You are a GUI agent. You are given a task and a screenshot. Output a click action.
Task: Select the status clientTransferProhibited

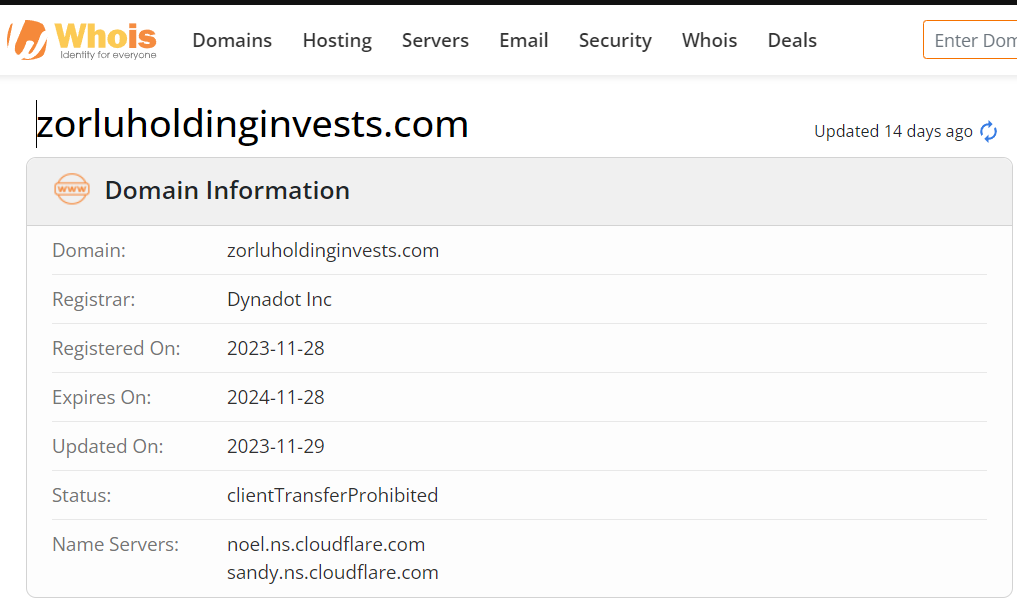point(333,495)
